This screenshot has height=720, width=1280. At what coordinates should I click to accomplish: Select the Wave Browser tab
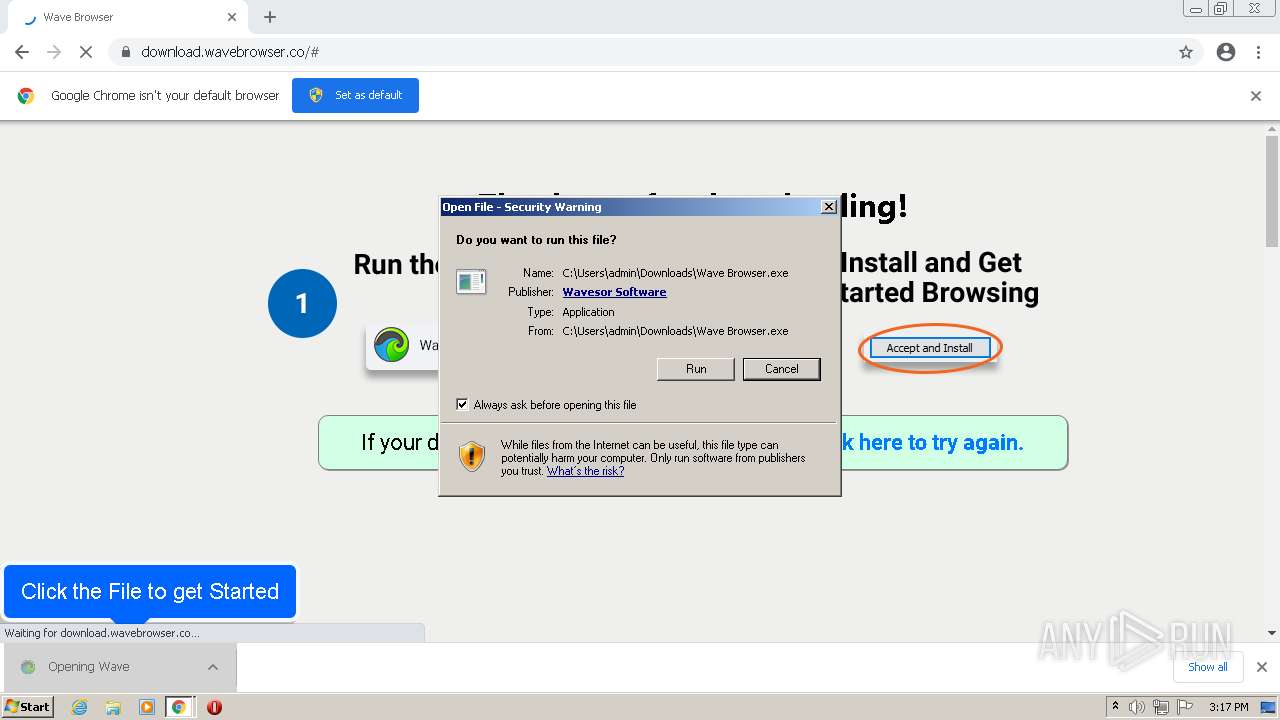[x=127, y=17]
